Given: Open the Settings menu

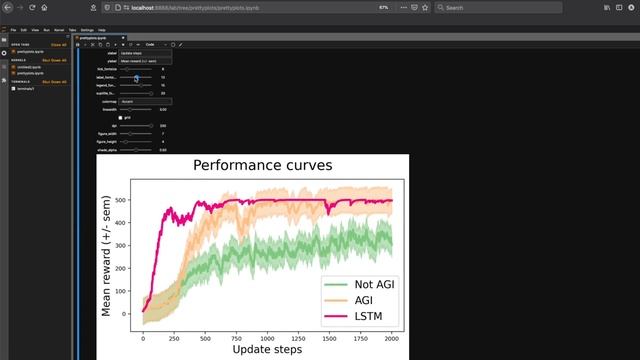Looking at the screenshot, I should [87, 30].
